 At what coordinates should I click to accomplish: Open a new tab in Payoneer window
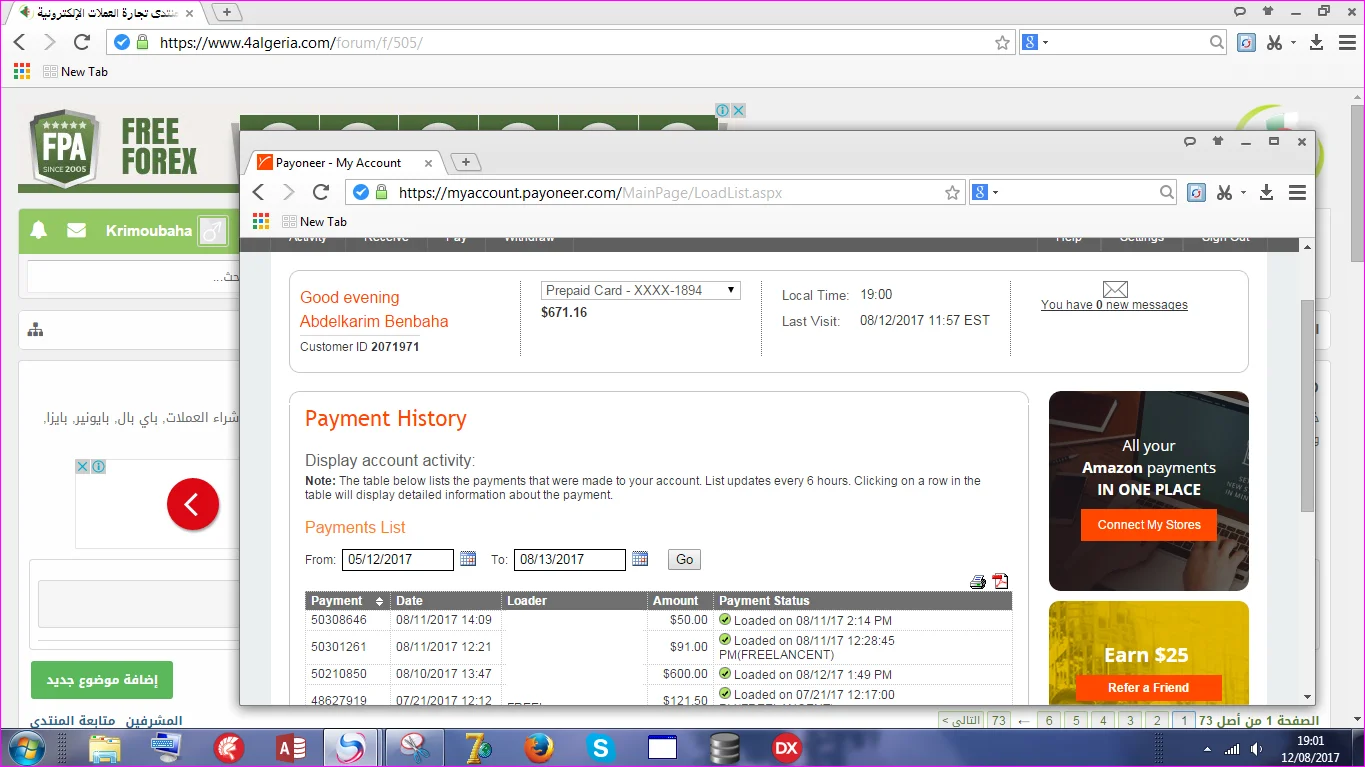[x=465, y=162]
